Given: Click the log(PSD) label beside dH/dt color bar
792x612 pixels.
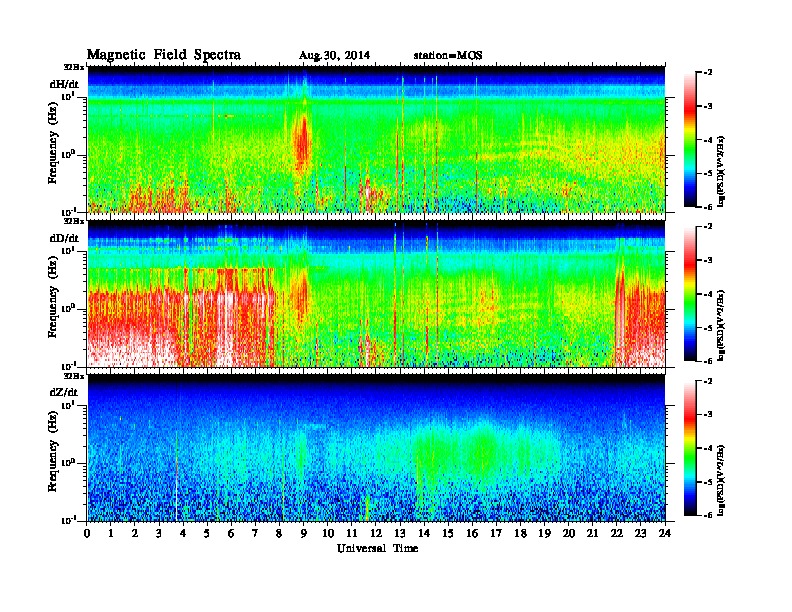Looking at the screenshot, I should coord(721,171).
